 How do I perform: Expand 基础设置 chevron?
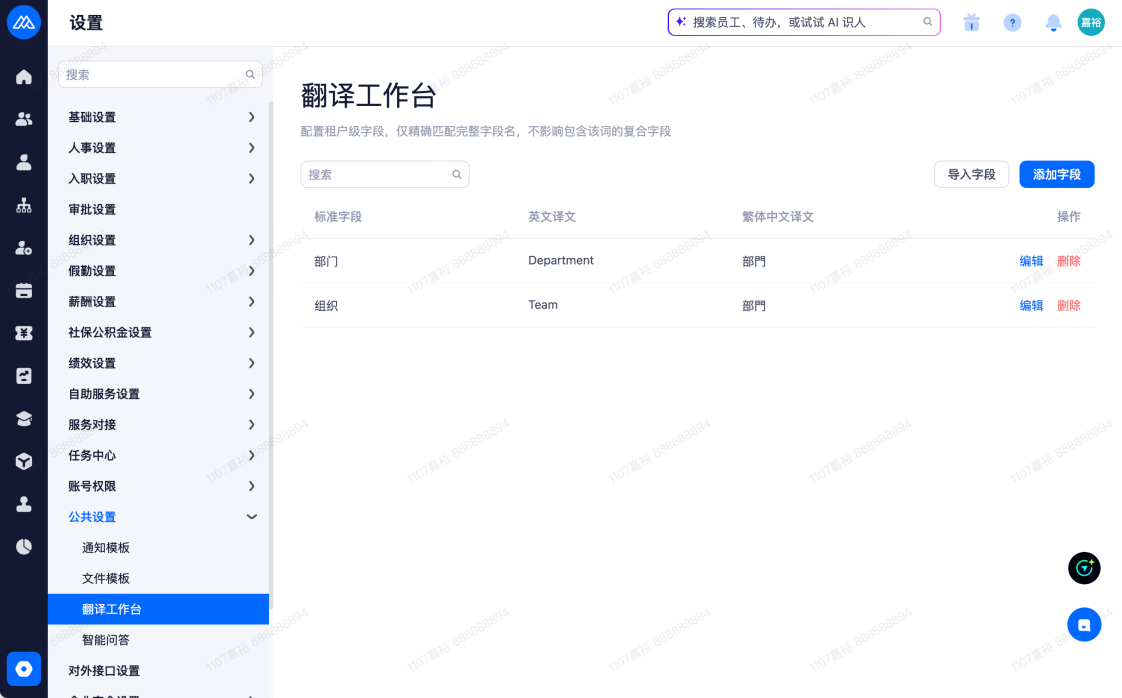point(251,117)
